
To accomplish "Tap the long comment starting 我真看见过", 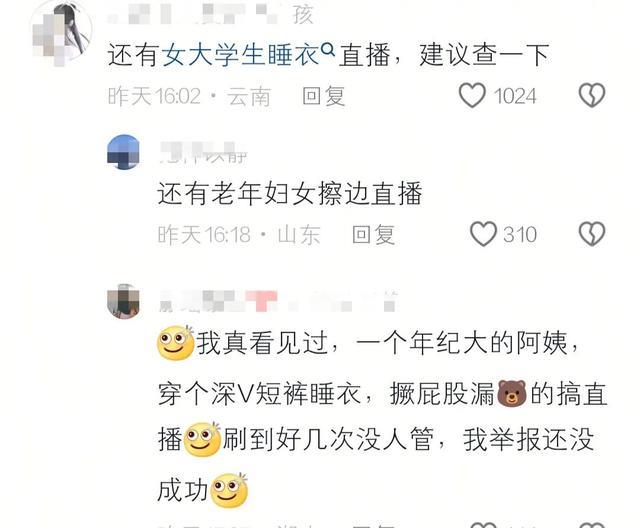I will tap(382, 417).
